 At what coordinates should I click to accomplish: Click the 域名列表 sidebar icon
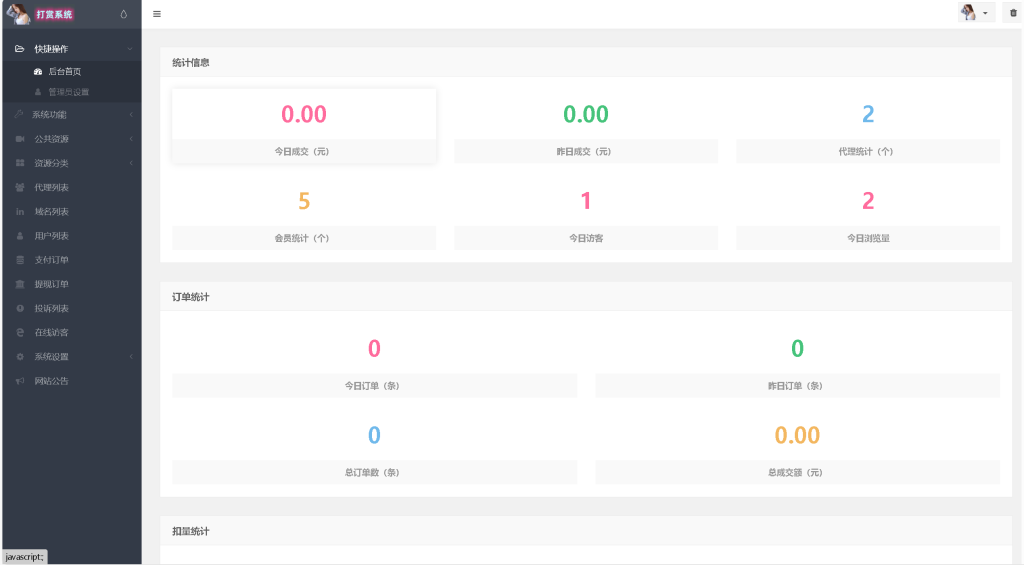point(20,212)
